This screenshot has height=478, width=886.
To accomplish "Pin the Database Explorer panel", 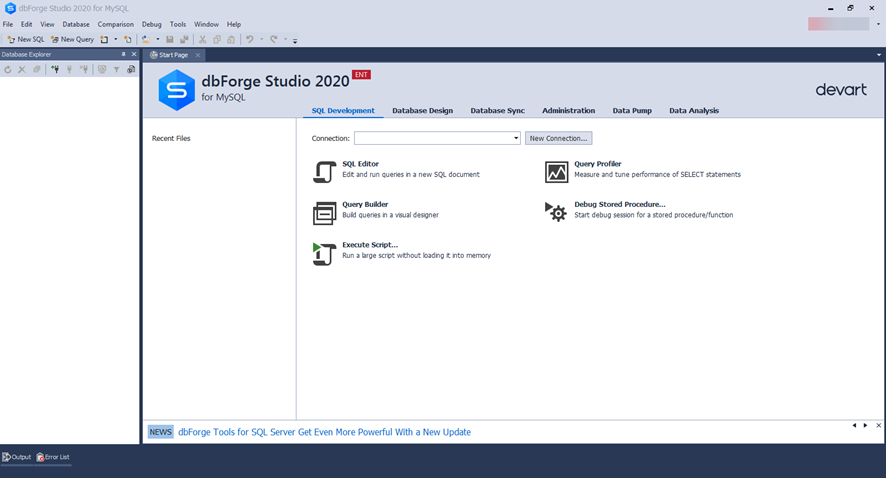I will click(x=124, y=54).
